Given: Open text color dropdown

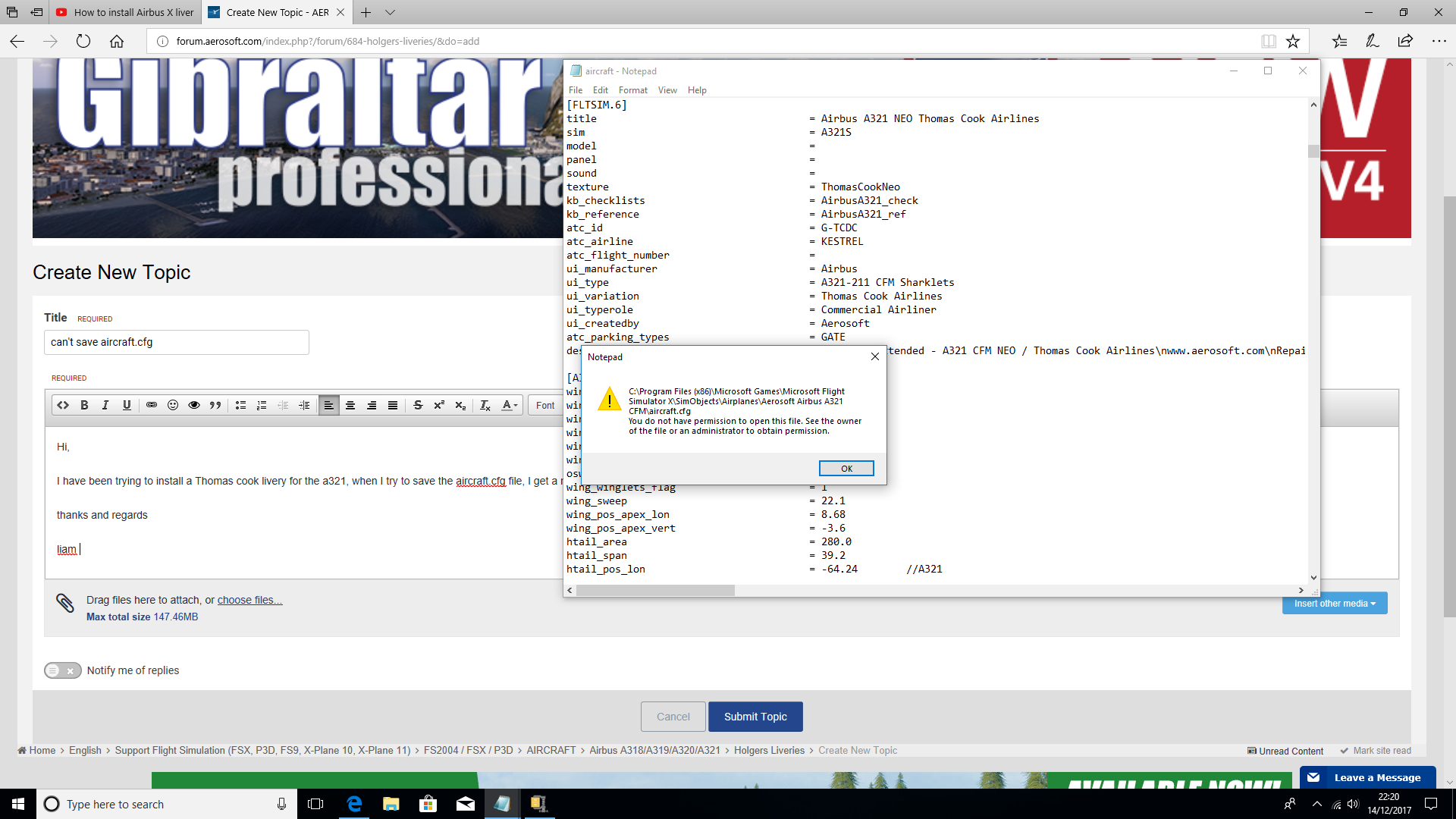Looking at the screenshot, I should [510, 406].
